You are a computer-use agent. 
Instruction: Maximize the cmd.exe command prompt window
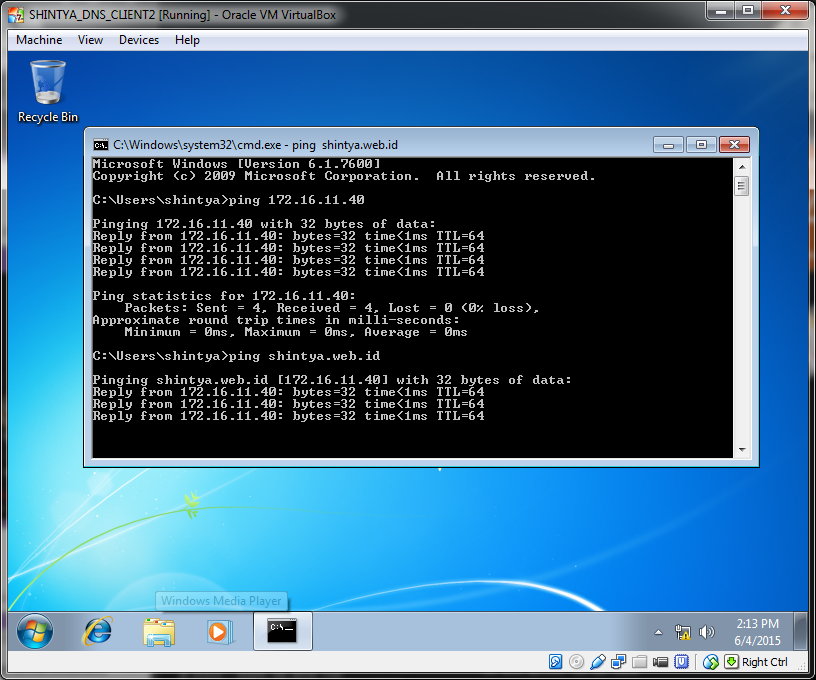click(701, 145)
